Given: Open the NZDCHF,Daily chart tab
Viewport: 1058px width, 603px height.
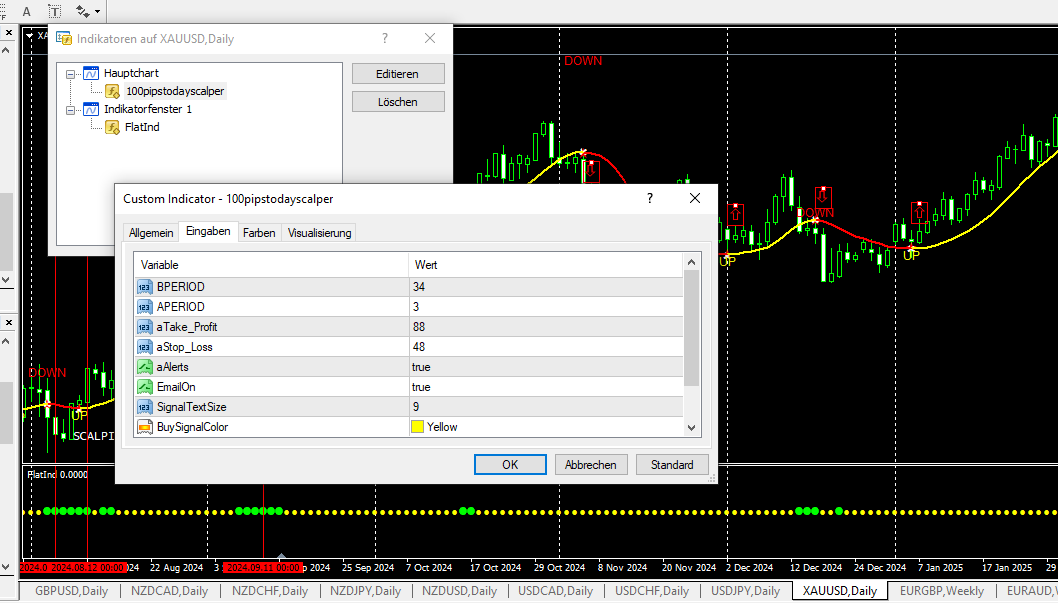Looking at the screenshot, I should click(270, 591).
